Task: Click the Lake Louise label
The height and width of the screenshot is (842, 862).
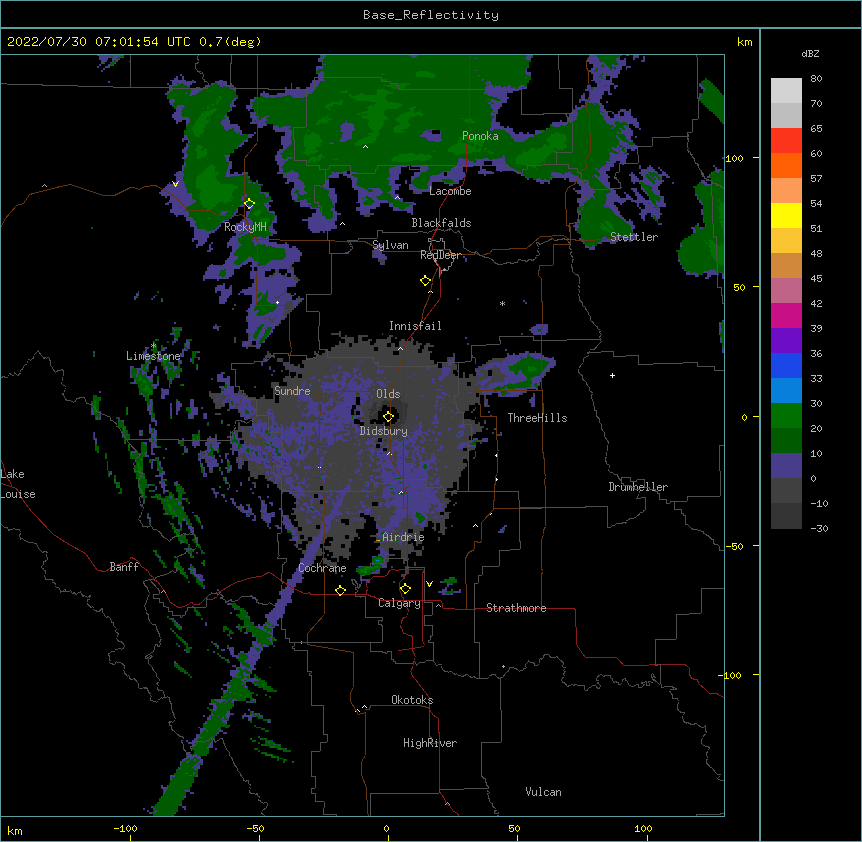Action: (18, 484)
